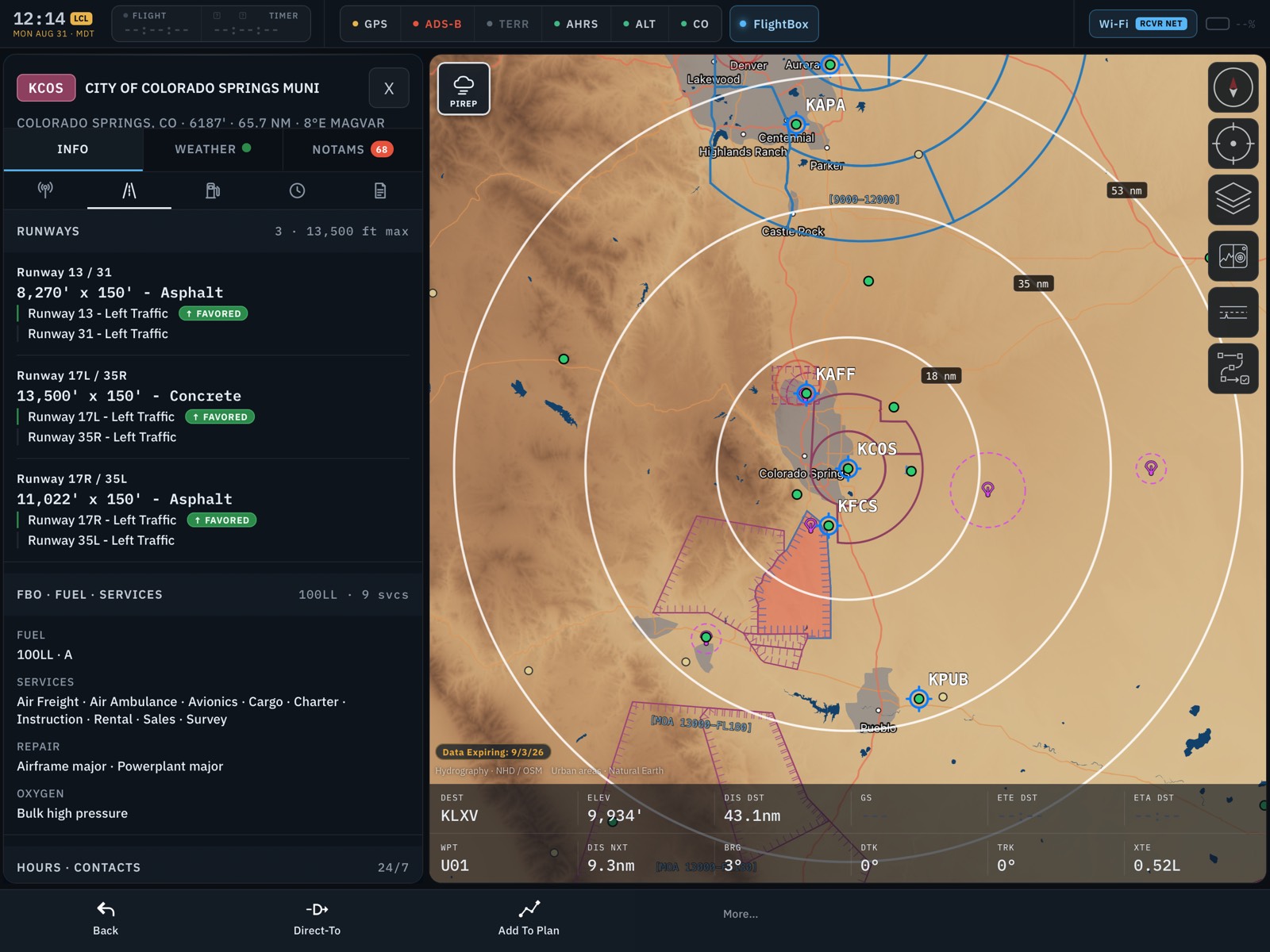The image size is (1270, 952).
Task: Tap the DIS NXT 9.3nm field
Action: [645, 858]
